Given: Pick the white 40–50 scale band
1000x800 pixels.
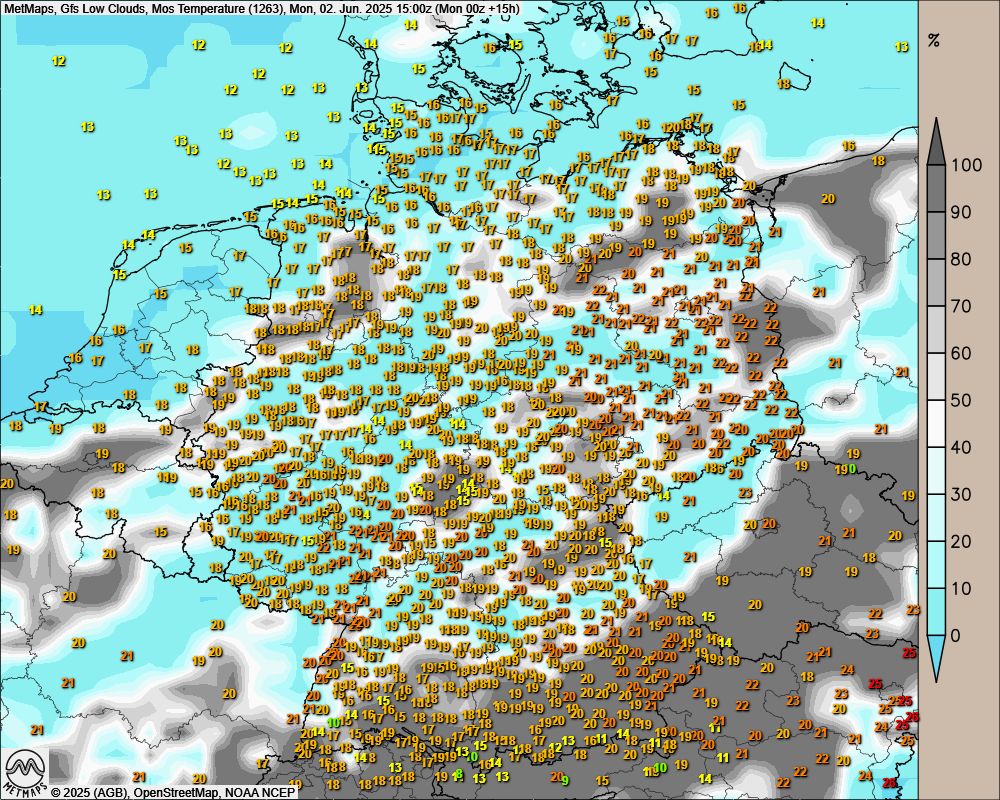Looking at the screenshot, I should (936, 423).
